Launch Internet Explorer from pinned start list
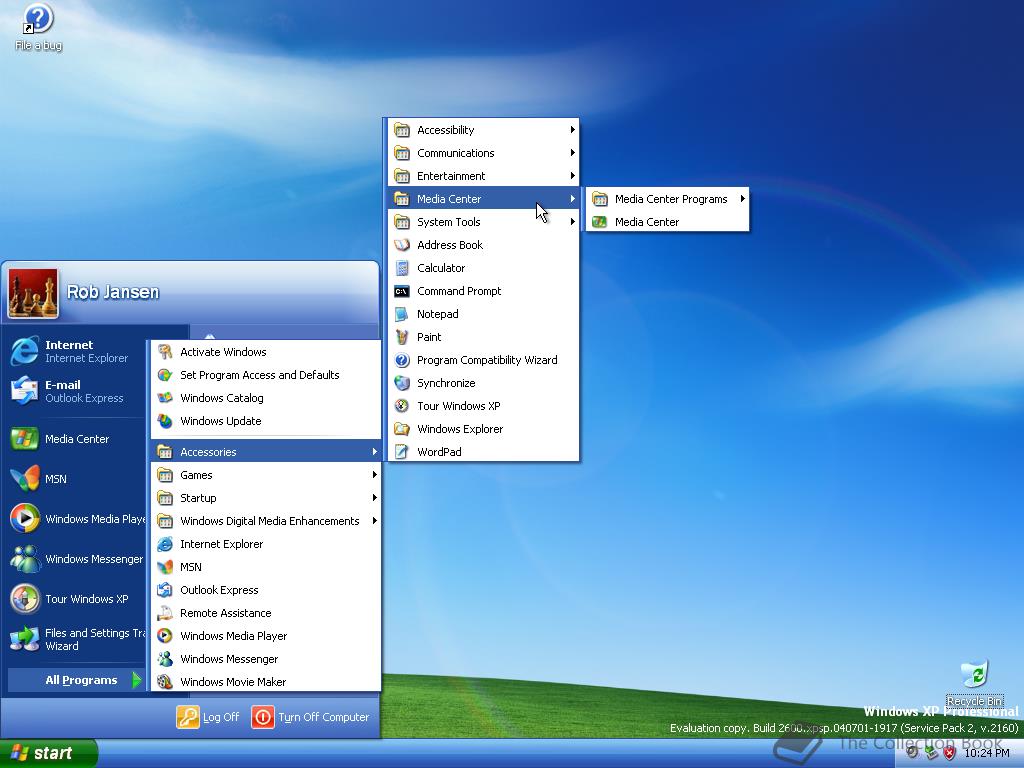1024x768 pixels. (x=76, y=351)
